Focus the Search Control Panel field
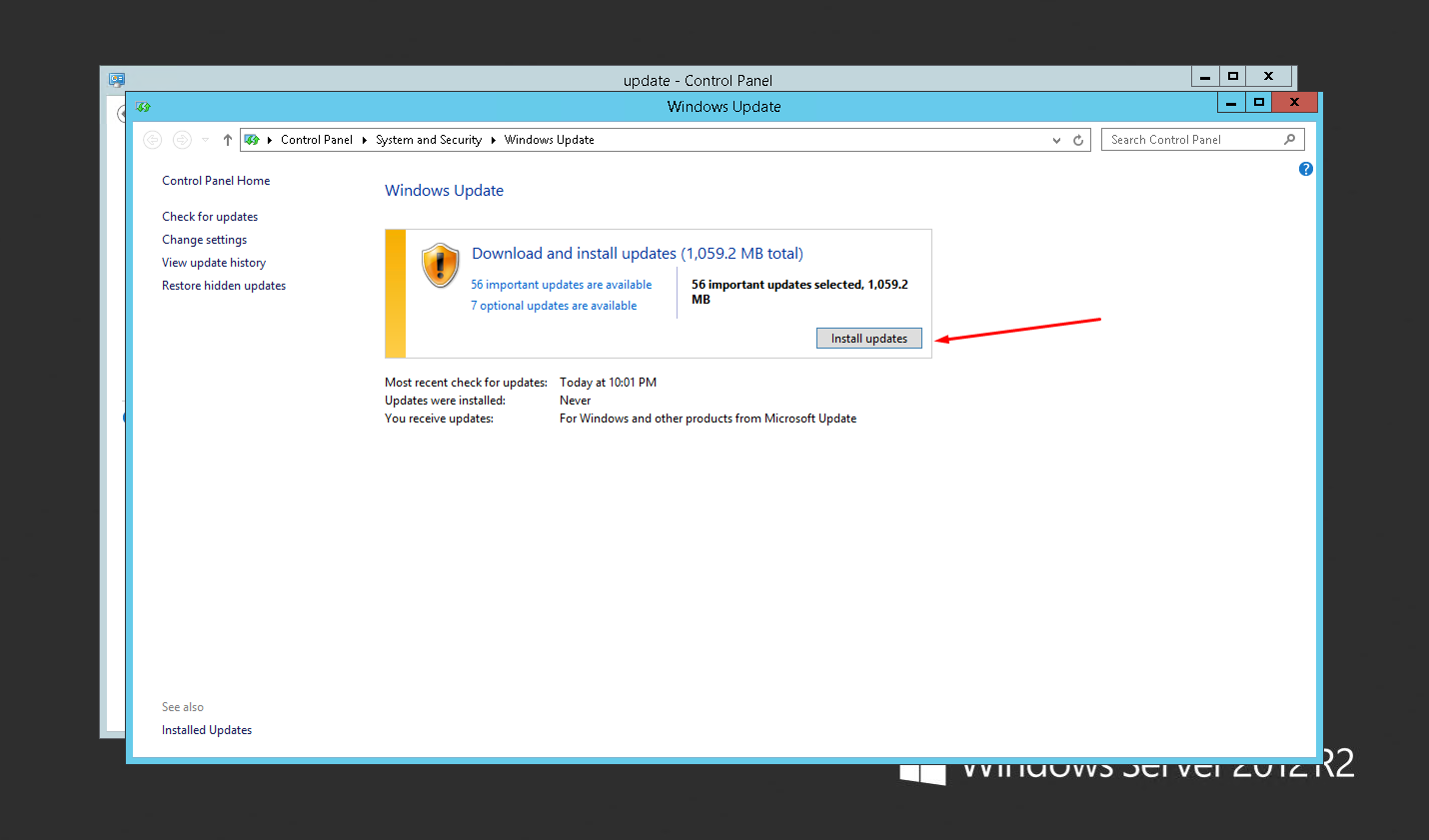 (1189, 140)
